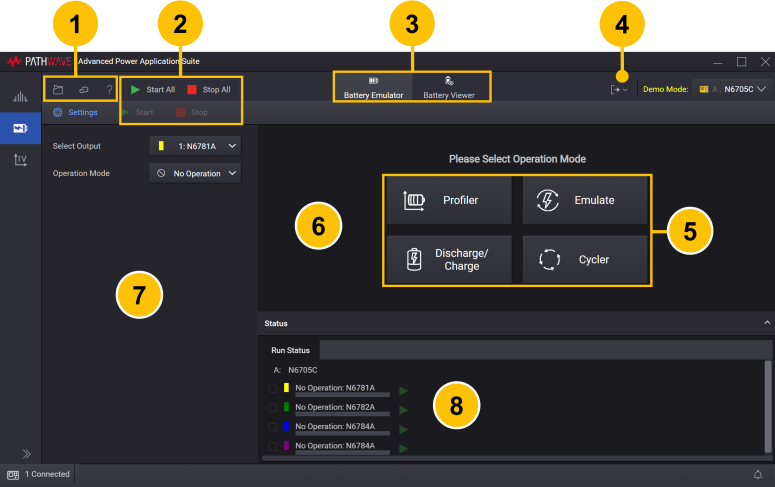Click the Profiler battery icon
Viewport: 775px width, 487px height.
[414, 200]
